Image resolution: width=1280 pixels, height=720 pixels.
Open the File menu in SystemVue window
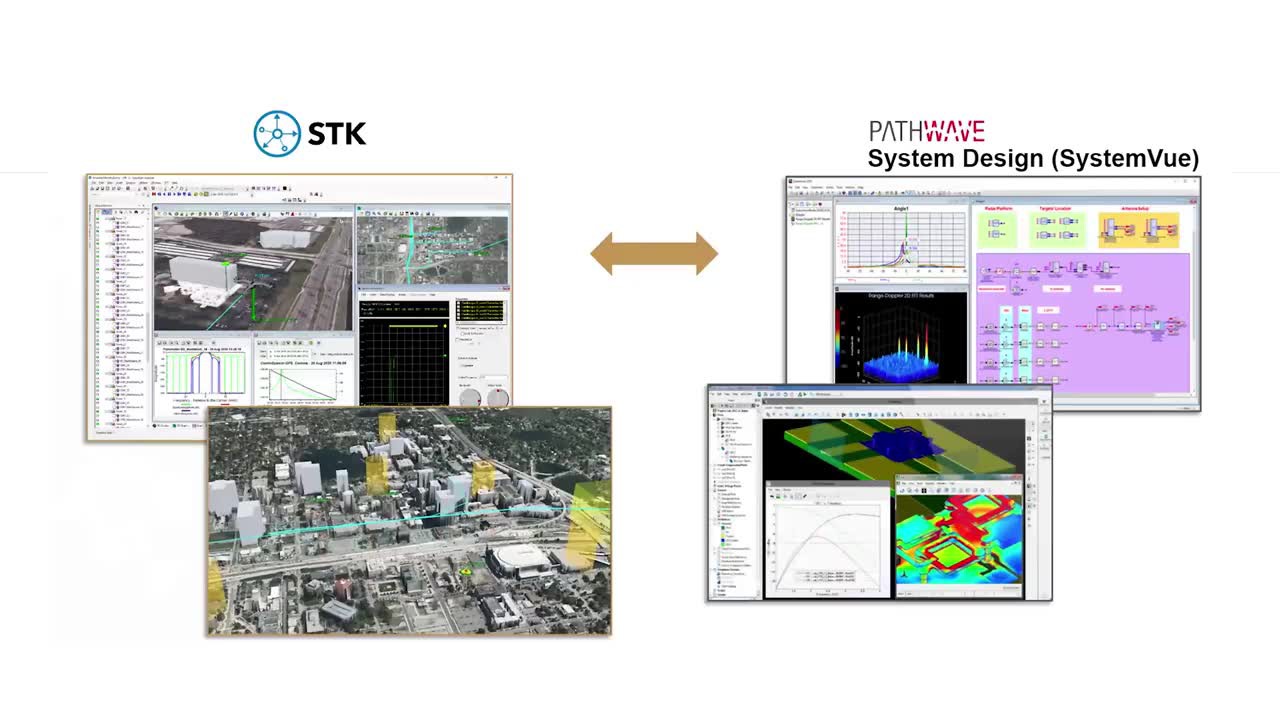791,188
